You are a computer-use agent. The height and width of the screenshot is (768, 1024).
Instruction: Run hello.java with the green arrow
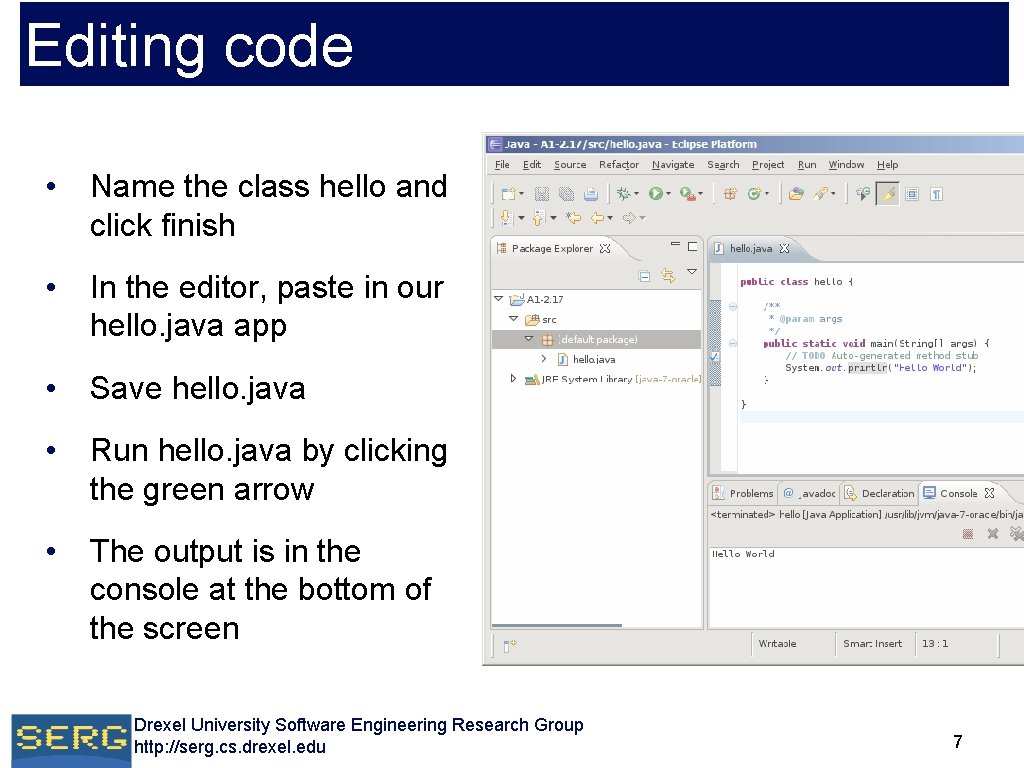point(656,193)
